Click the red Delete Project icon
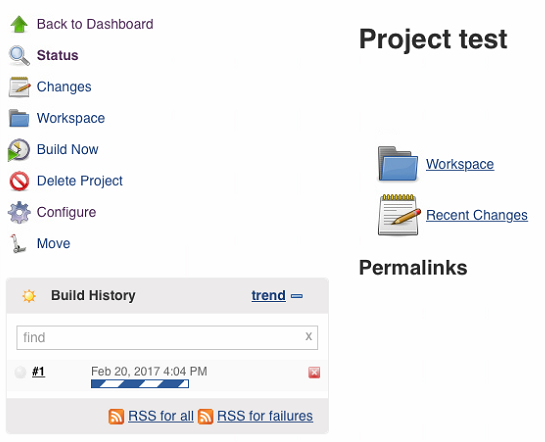The image size is (545, 442). [19, 181]
